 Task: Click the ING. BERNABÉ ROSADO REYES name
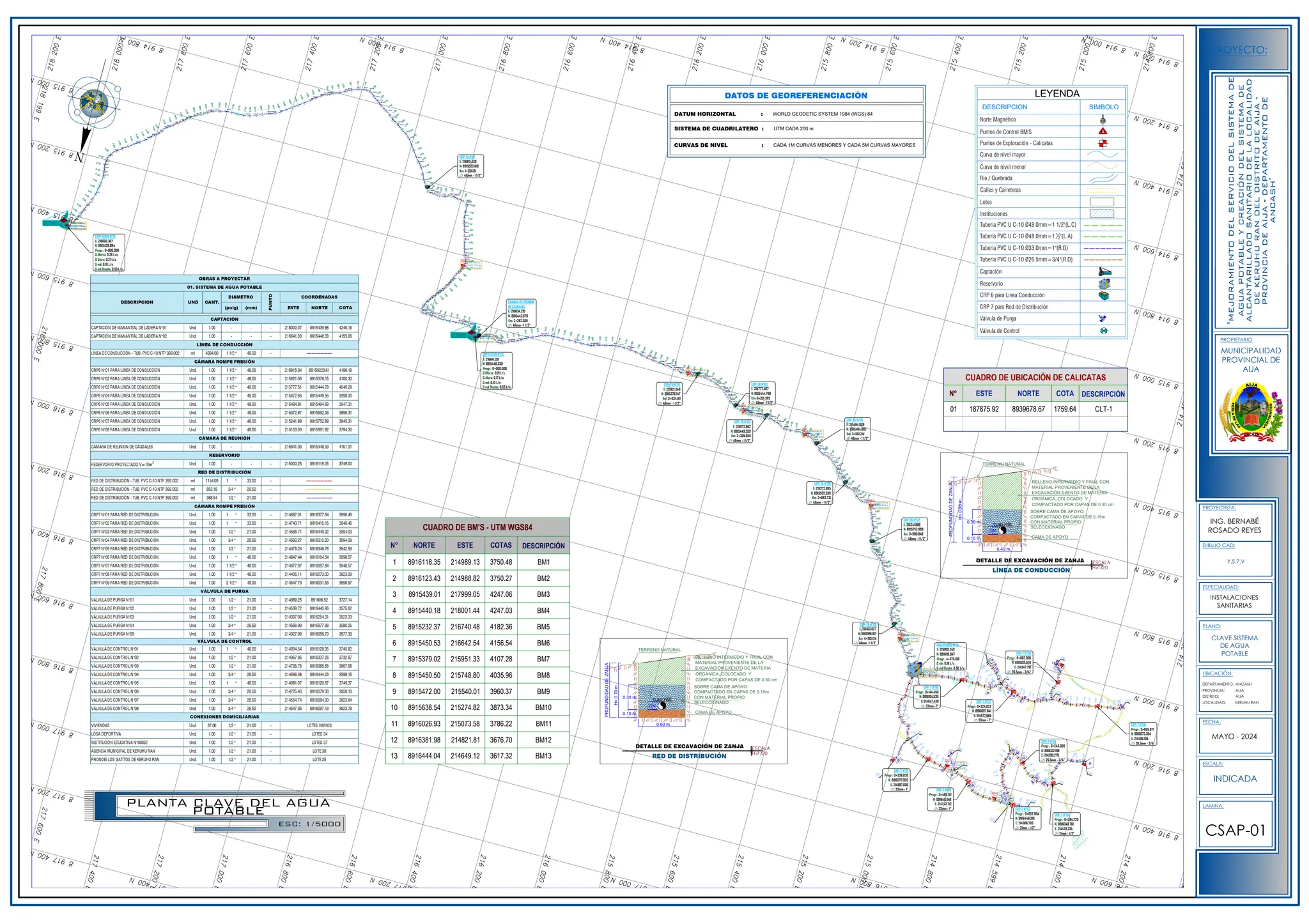click(1234, 526)
